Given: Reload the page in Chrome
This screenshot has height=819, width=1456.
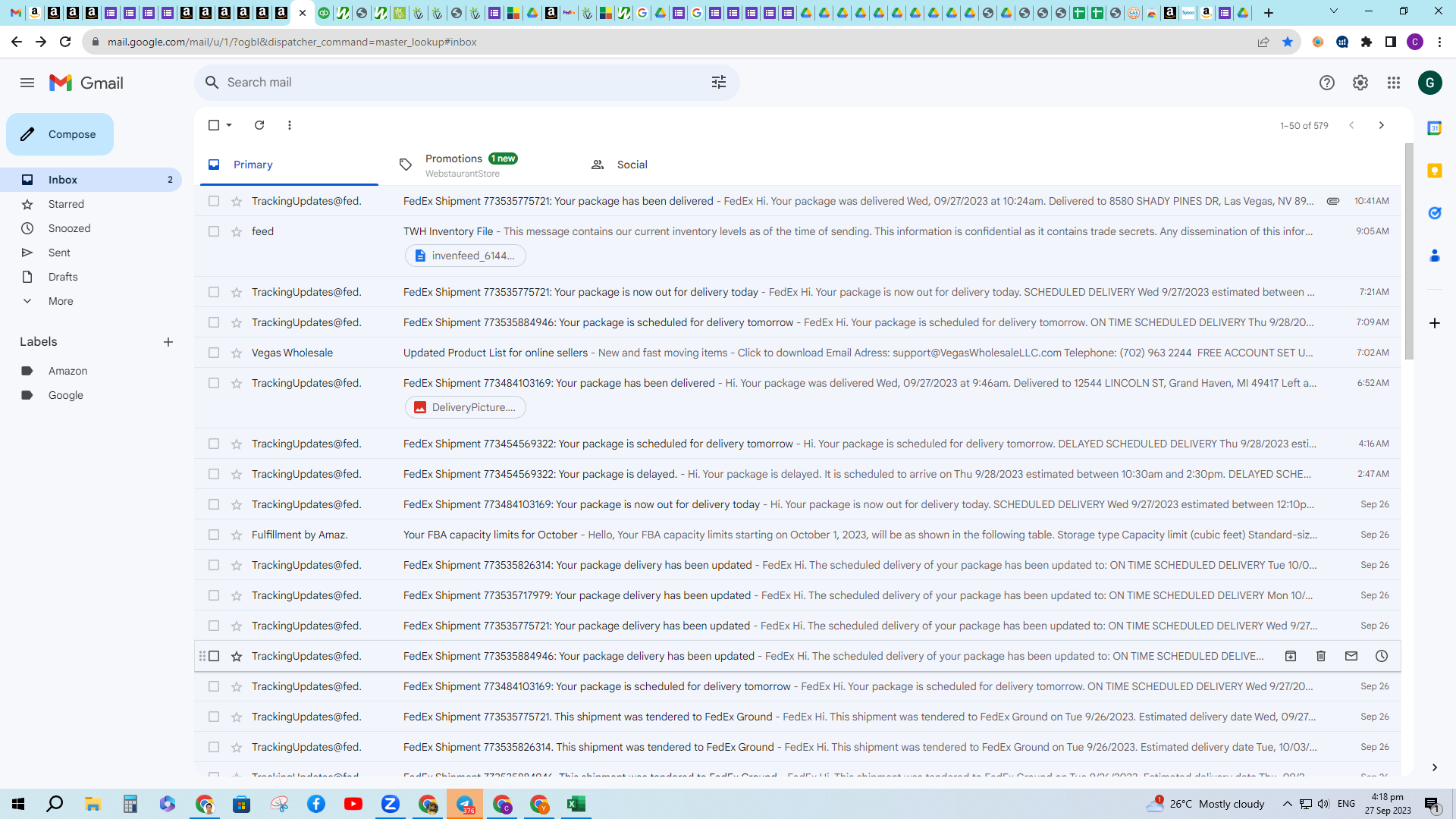Looking at the screenshot, I should [x=65, y=42].
